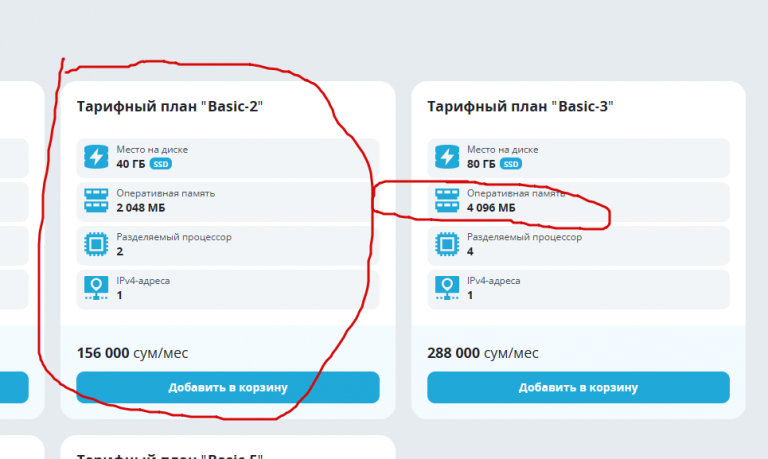This screenshot has width=768, height=459.
Task: Click Разделяемый процессор label in Basic-2
Action: 174,237
